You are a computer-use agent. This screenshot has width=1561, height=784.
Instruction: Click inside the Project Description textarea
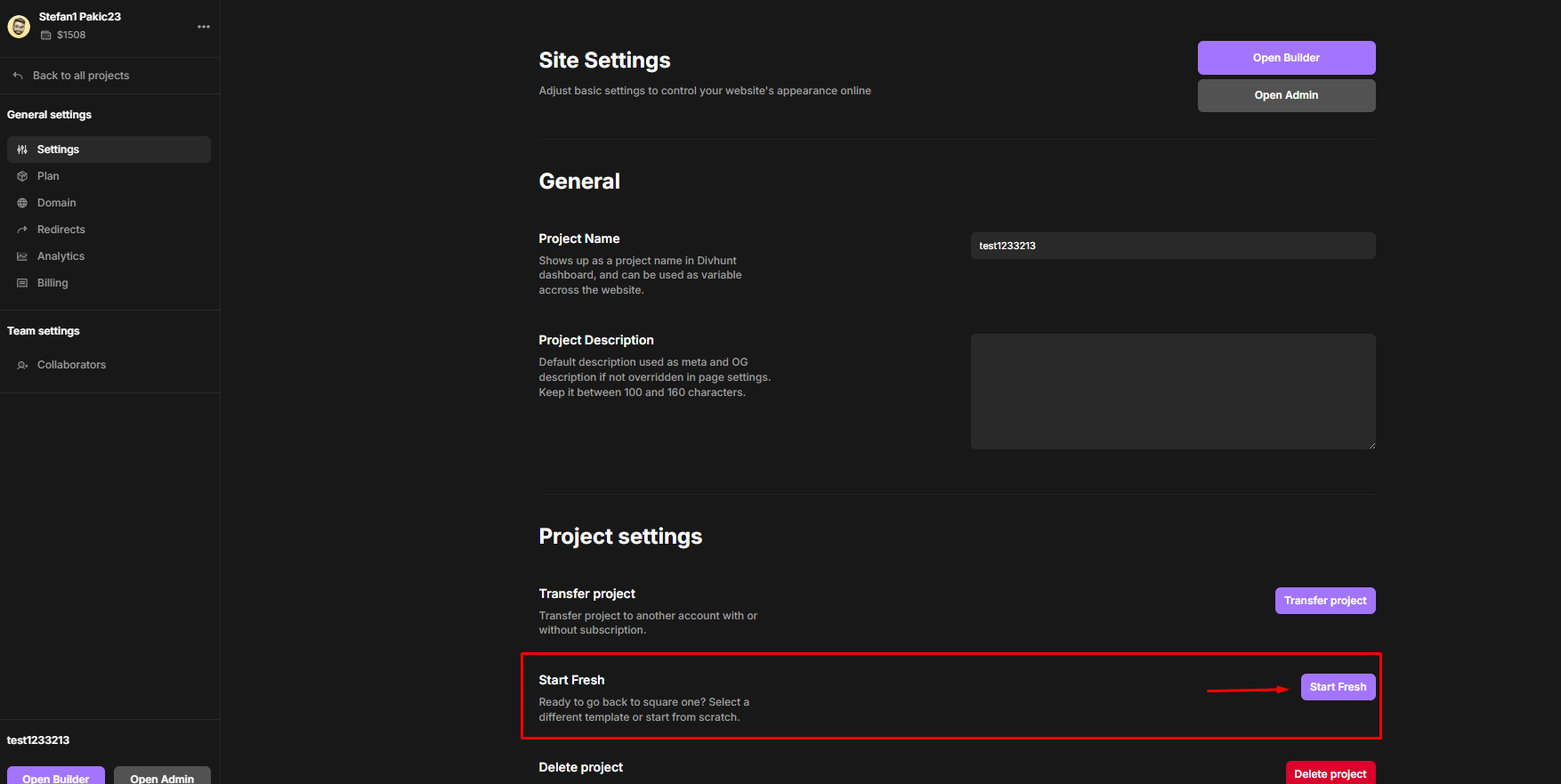pyautogui.click(x=1172, y=392)
